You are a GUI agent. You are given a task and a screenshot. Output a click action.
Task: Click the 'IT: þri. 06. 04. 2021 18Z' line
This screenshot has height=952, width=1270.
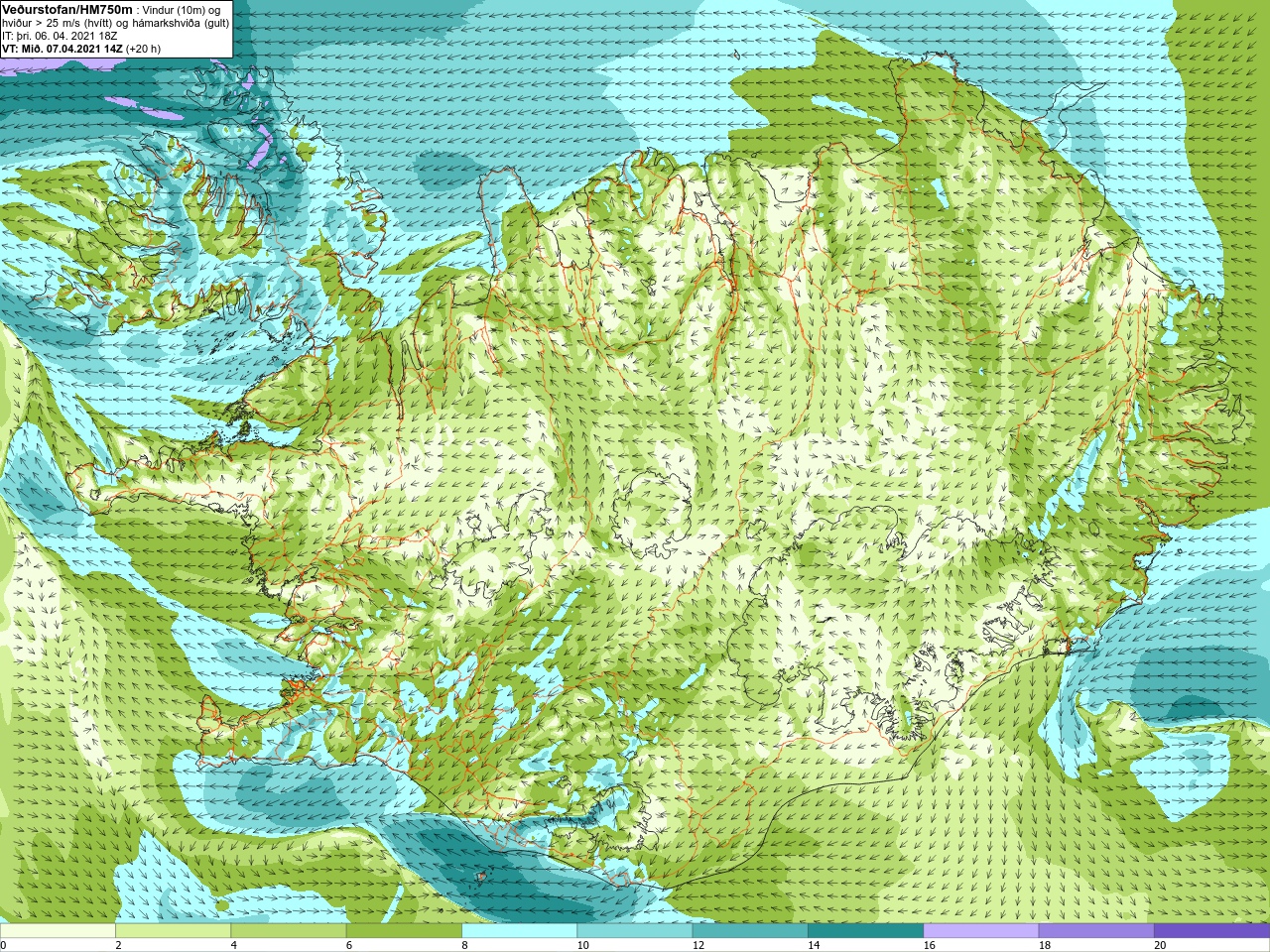click(x=60, y=35)
